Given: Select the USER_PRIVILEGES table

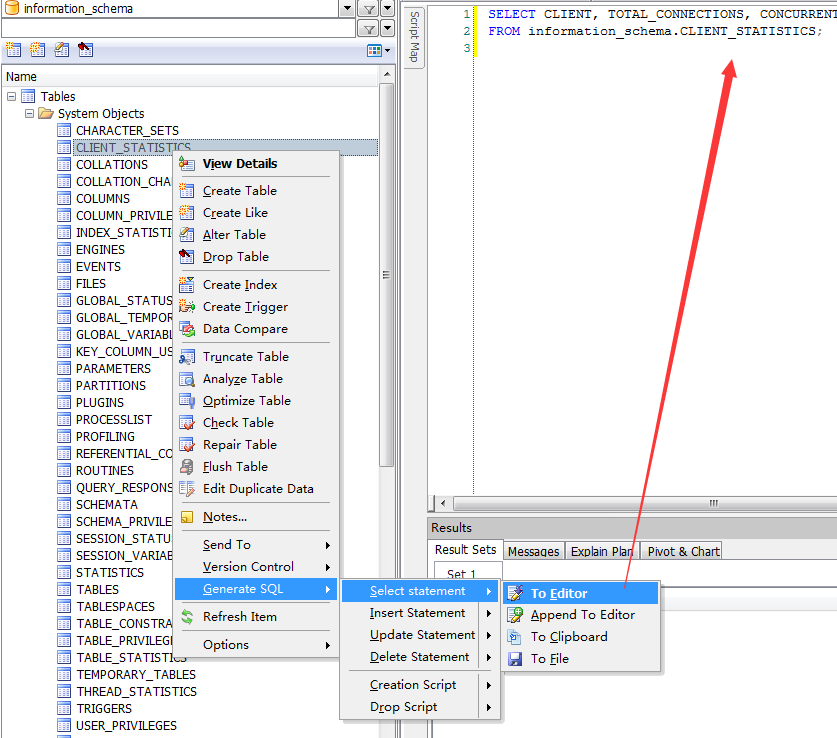Looking at the screenshot, I should (127, 726).
